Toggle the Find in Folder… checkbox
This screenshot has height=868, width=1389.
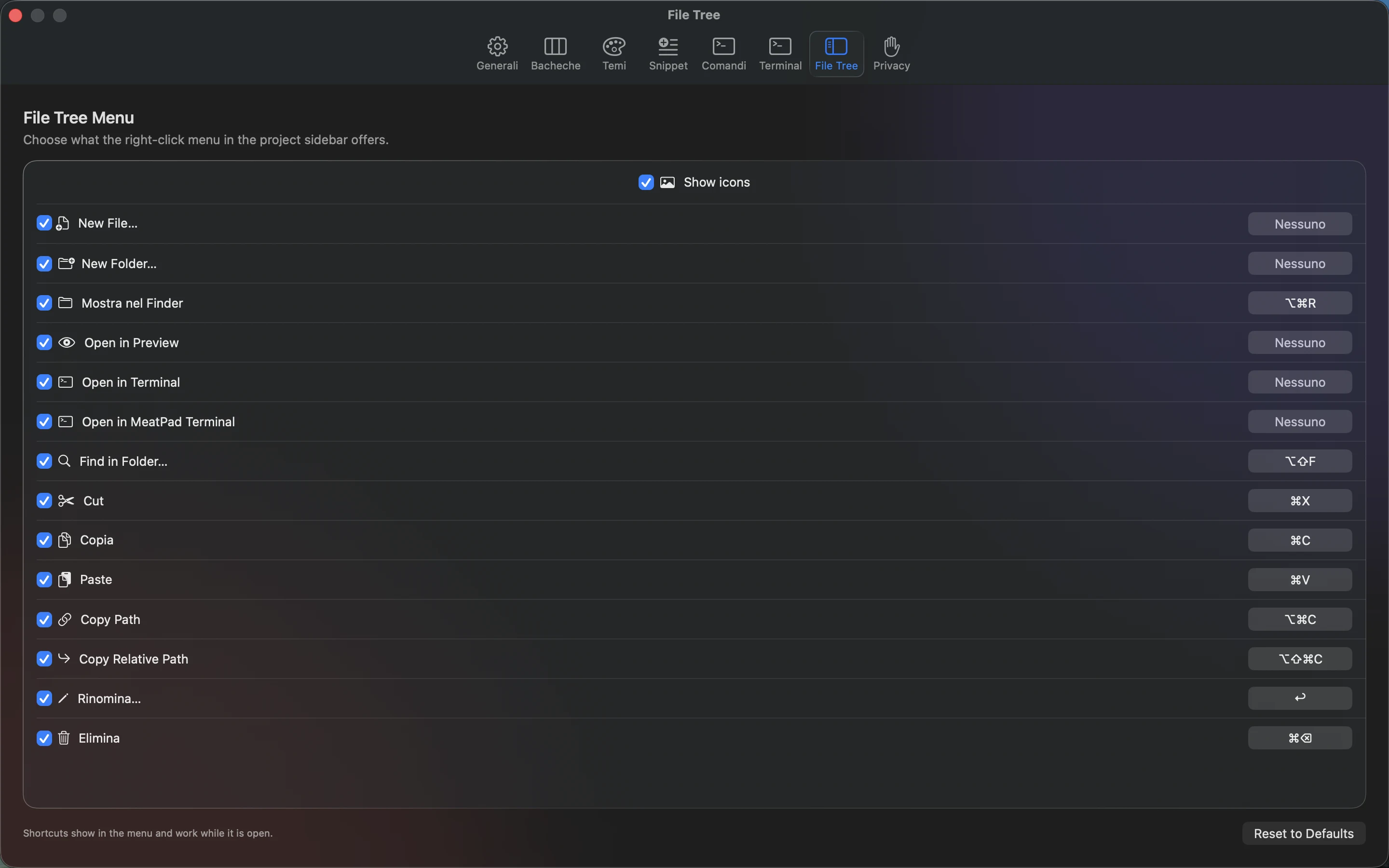44,461
